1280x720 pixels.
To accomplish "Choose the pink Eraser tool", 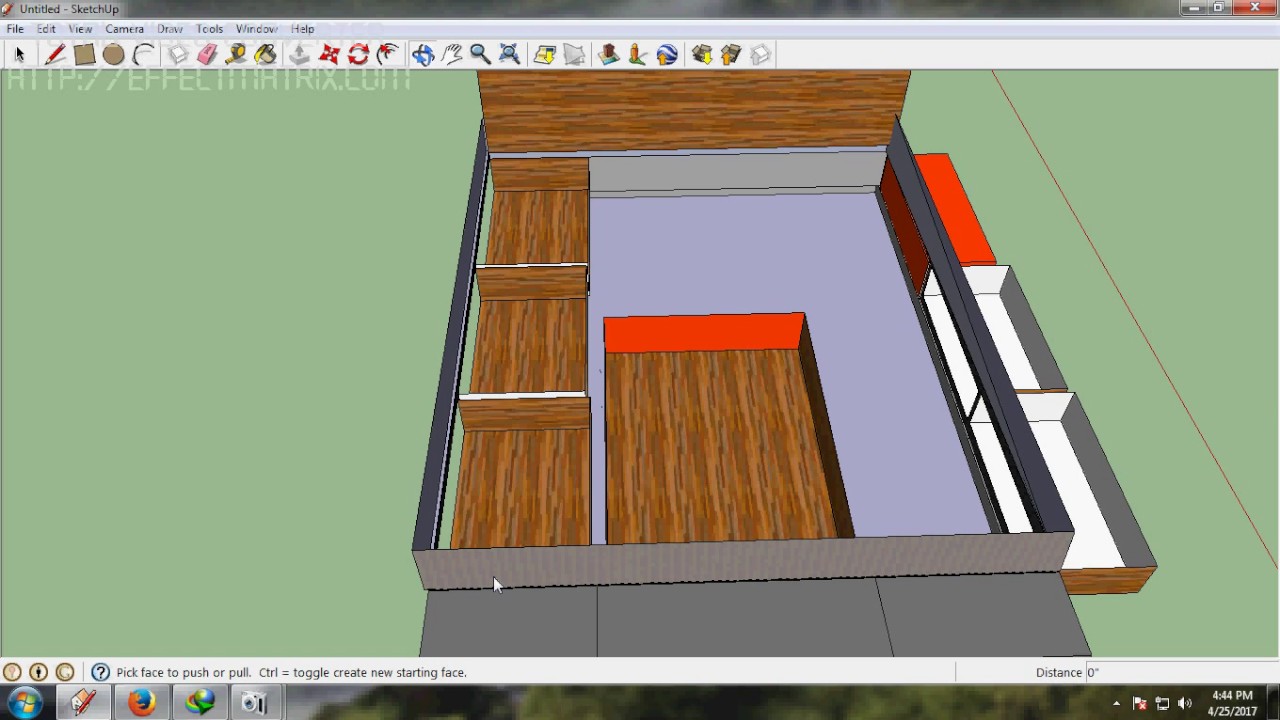I will [x=207, y=54].
